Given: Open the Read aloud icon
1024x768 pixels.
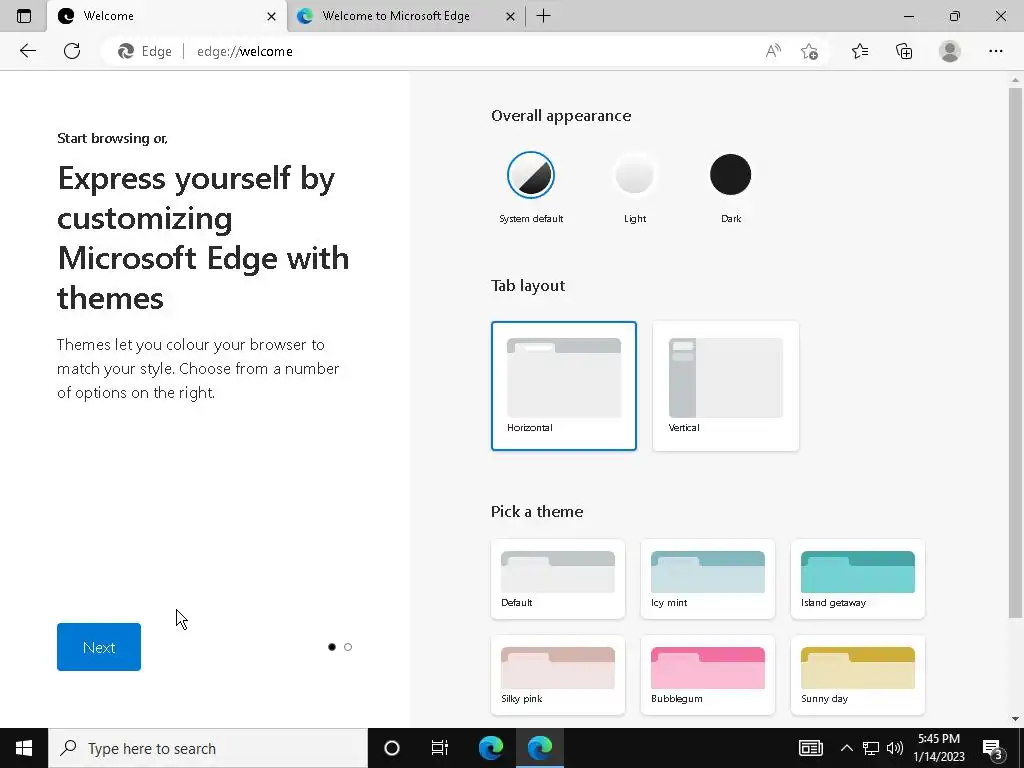Looking at the screenshot, I should (x=773, y=51).
